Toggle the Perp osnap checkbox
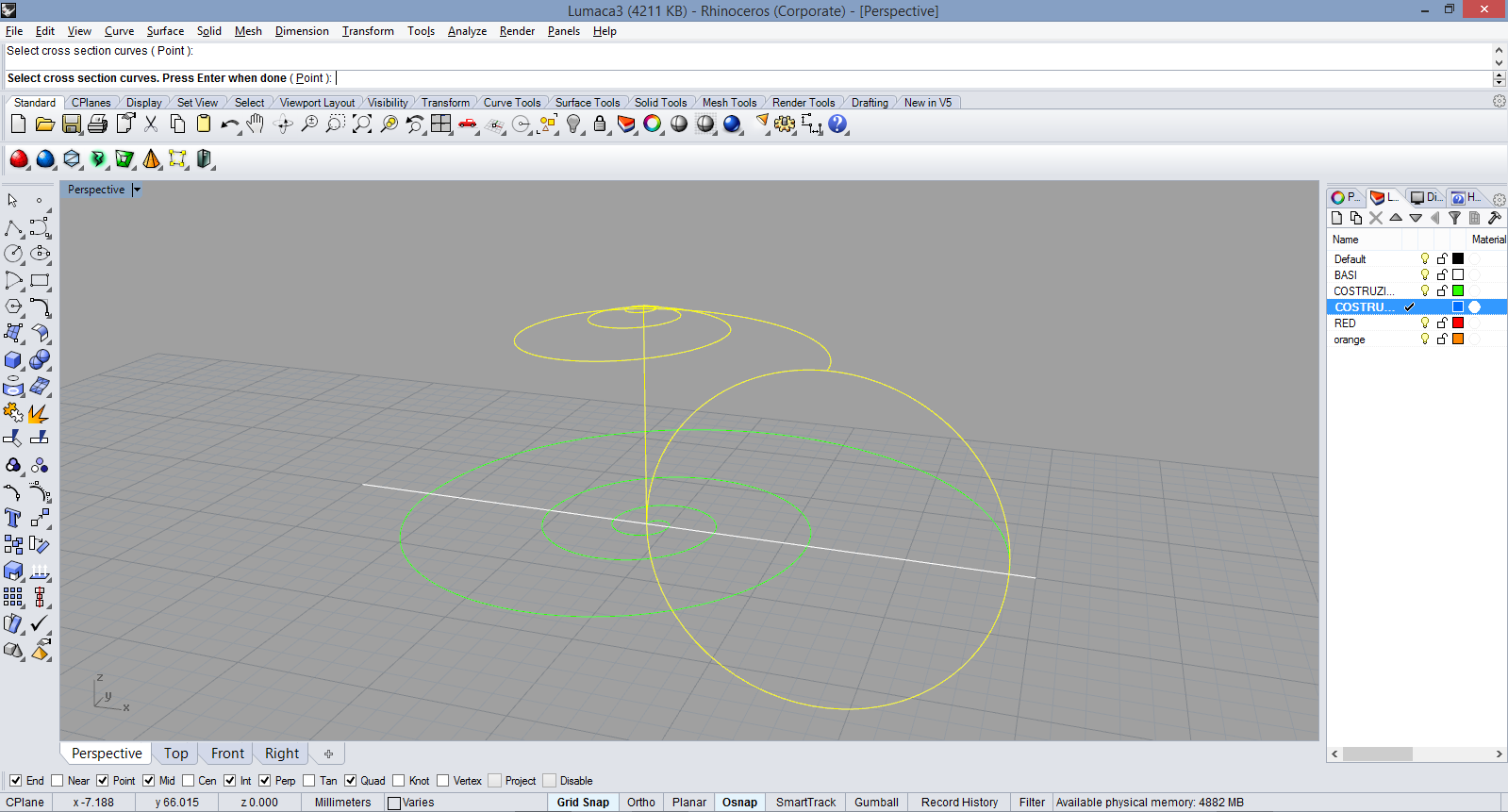The height and width of the screenshot is (812, 1508). [265, 781]
